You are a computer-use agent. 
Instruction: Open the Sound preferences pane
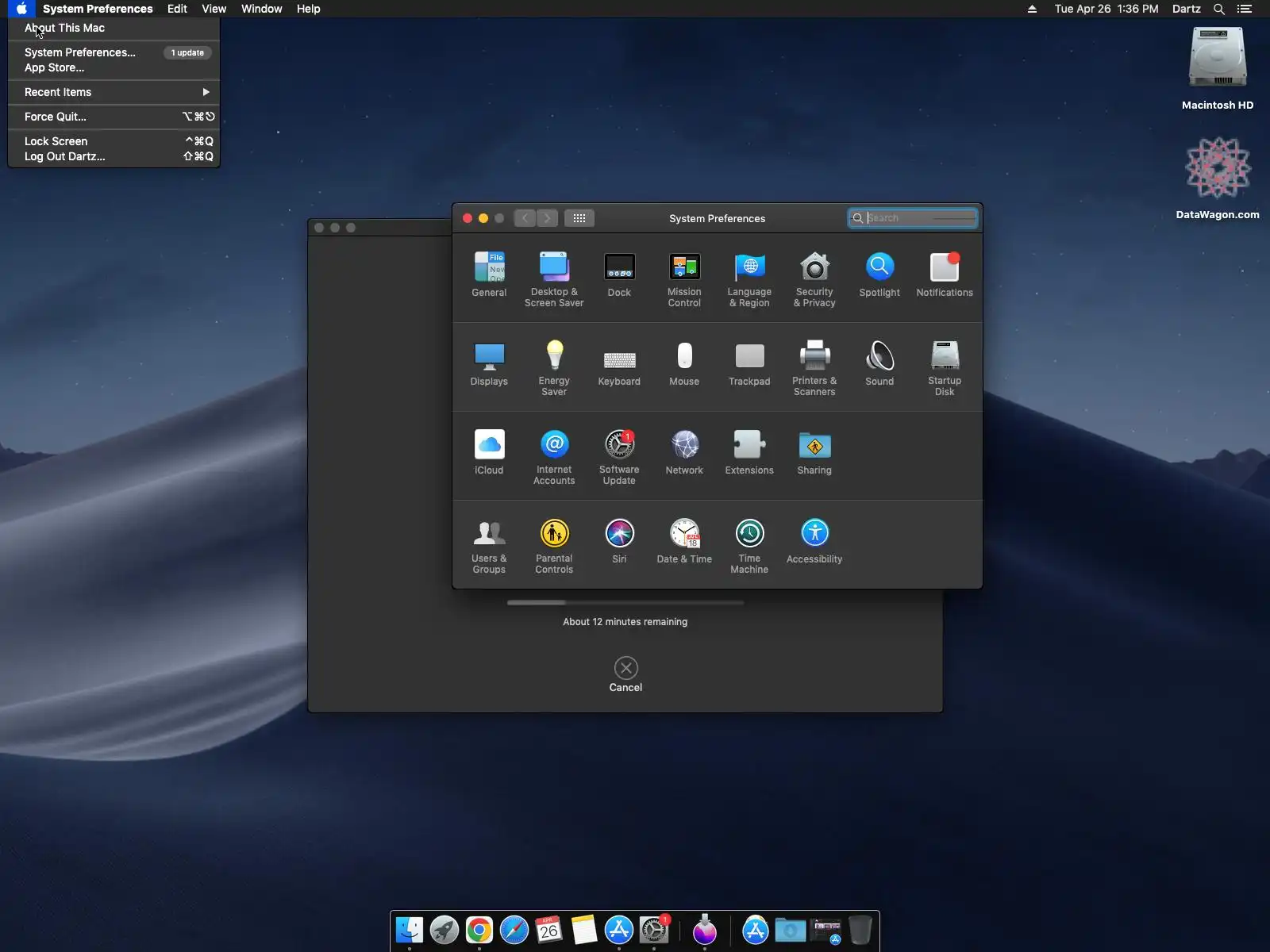point(879,363)
